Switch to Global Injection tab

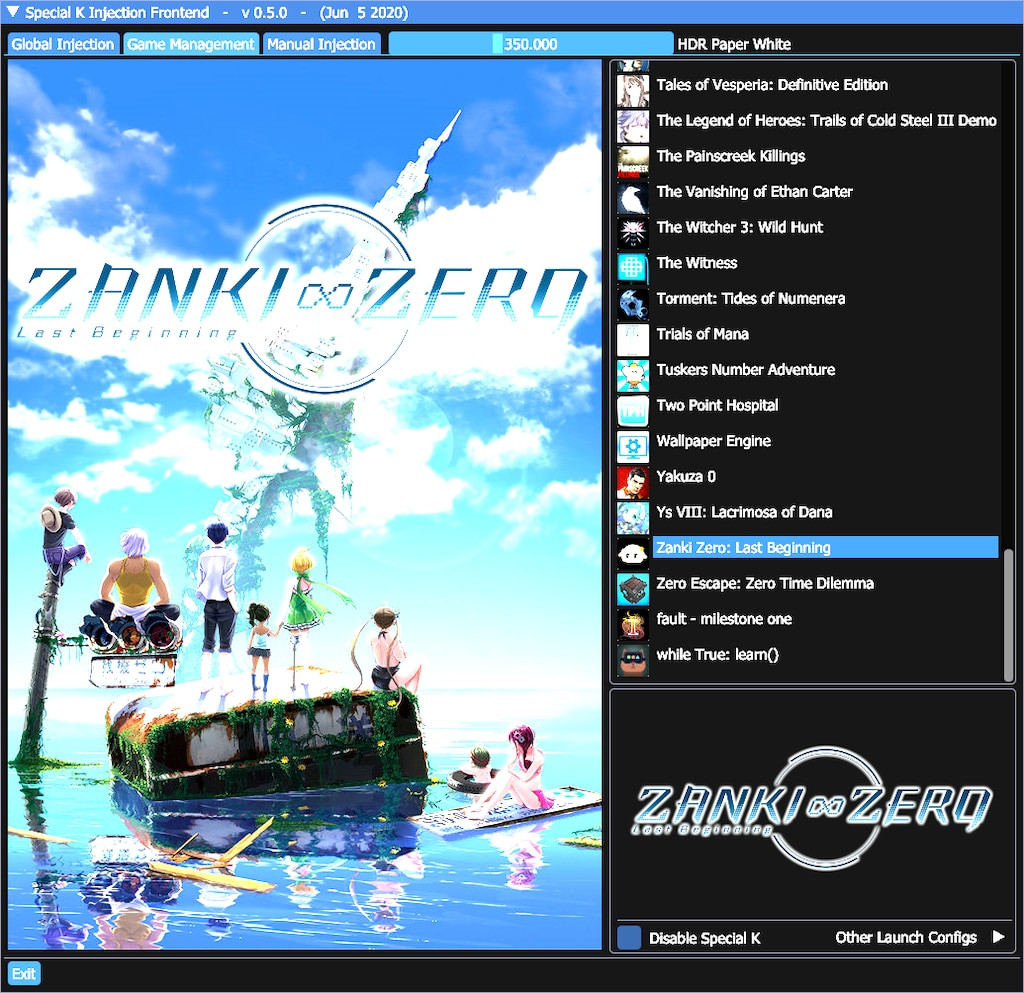[63, 44]
